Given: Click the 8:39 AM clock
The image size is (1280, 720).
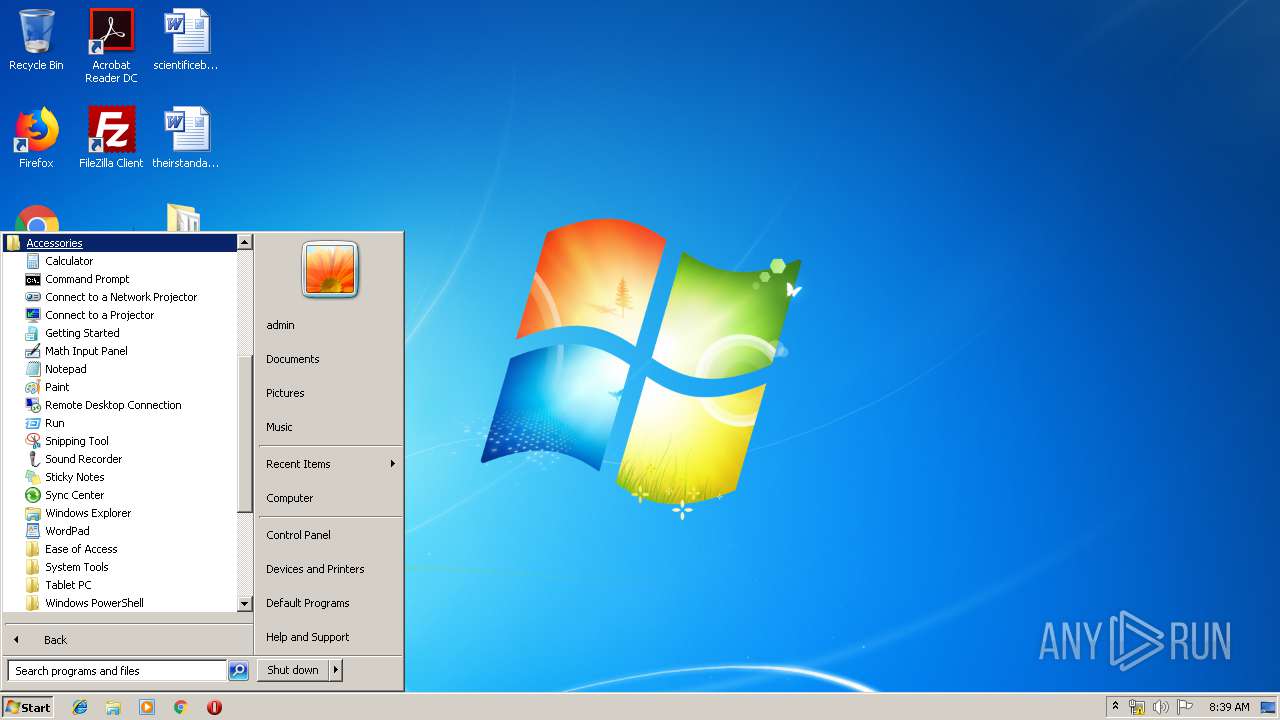Looking at the screenshot, I should point(1229,707).
